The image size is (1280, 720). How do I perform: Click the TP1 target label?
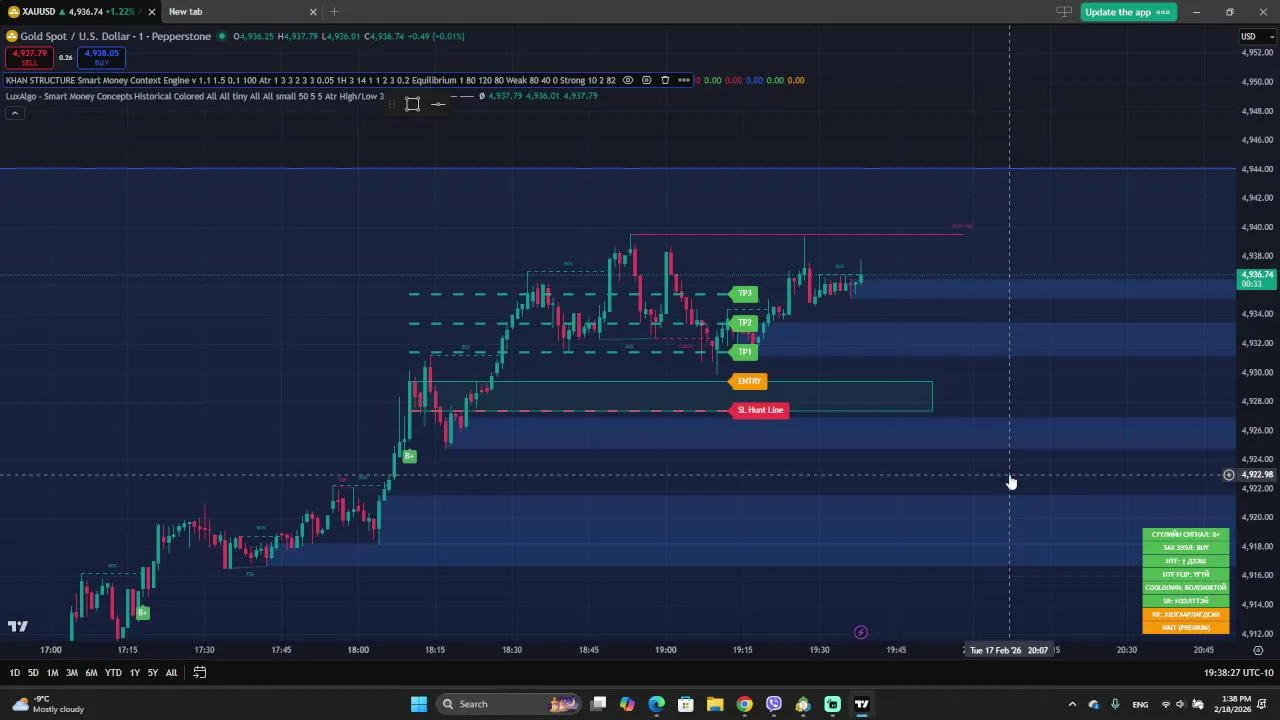(744, 352)
